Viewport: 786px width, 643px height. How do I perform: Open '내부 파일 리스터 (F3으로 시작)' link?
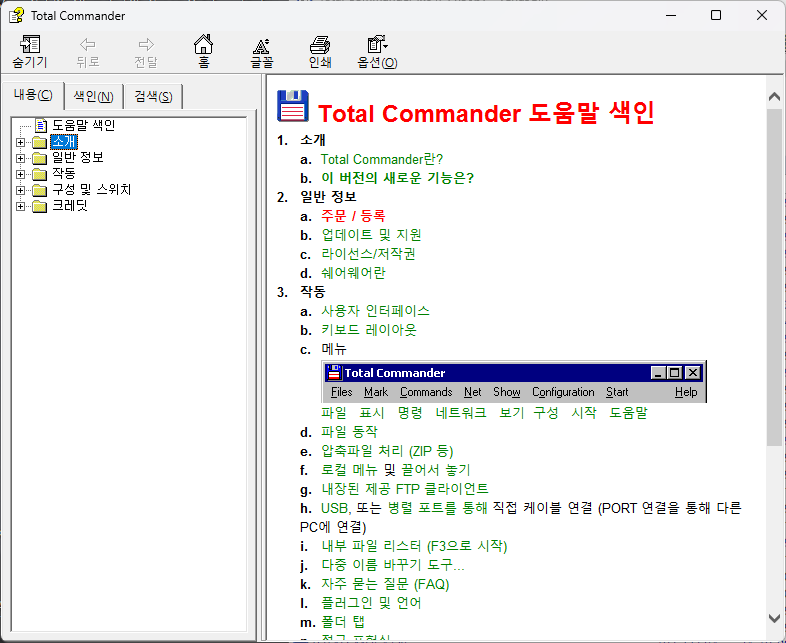tap(414, 546)
